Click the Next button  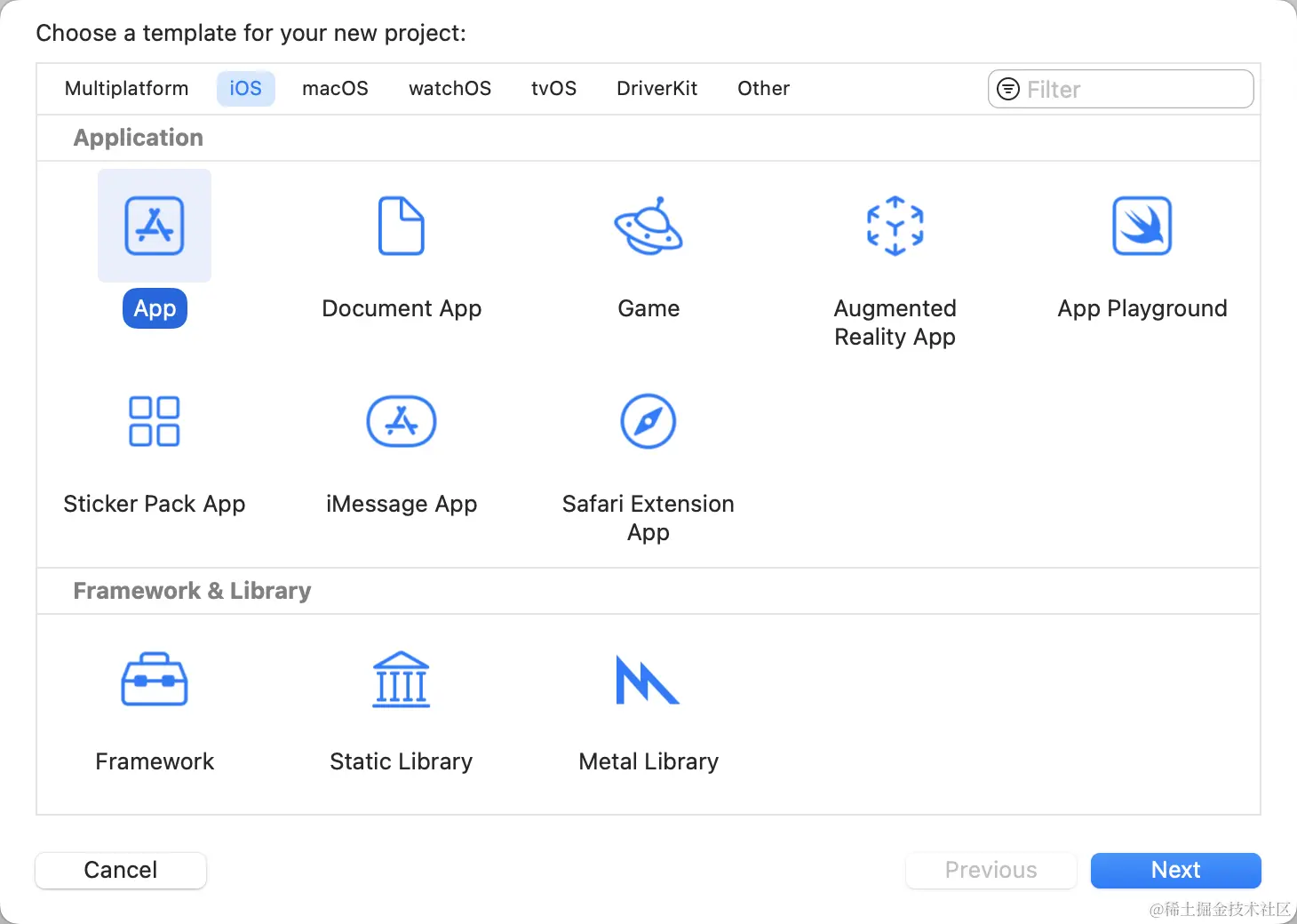tap(1176, 870)
